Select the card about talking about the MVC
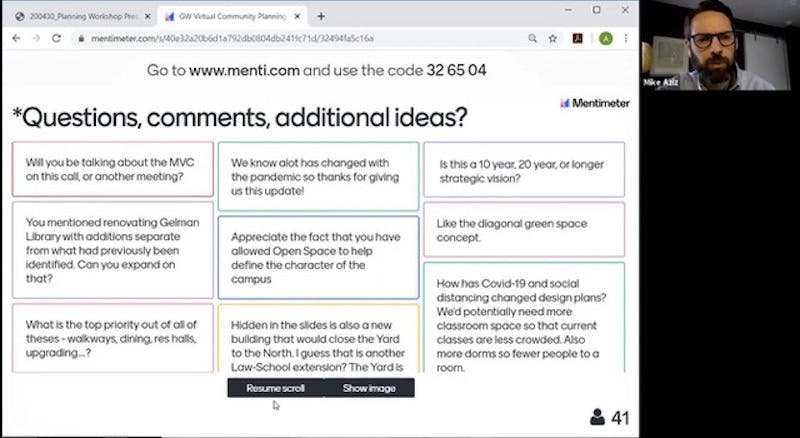Viewport: 800px width, 438px height. [x=113, y=169]
